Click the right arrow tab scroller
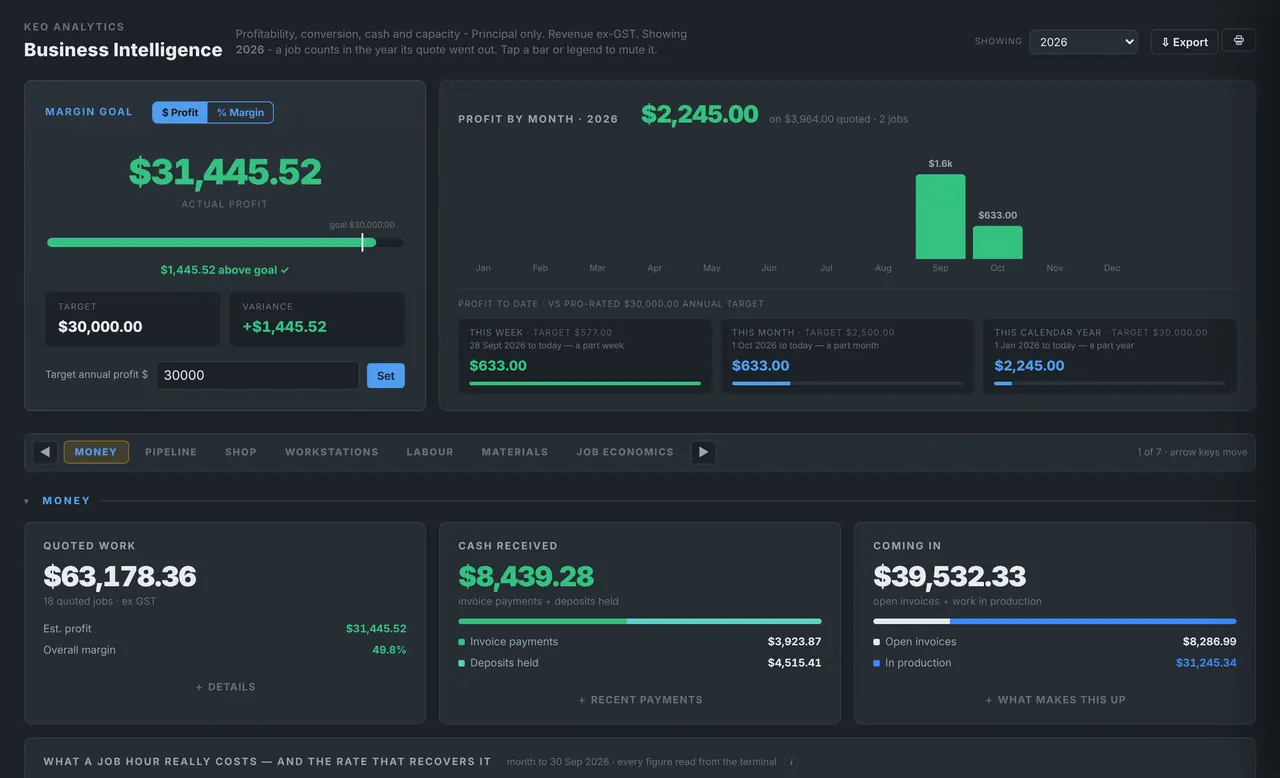Image resolution: width=1280 pixels, height=778 pixels. point(703,452)
